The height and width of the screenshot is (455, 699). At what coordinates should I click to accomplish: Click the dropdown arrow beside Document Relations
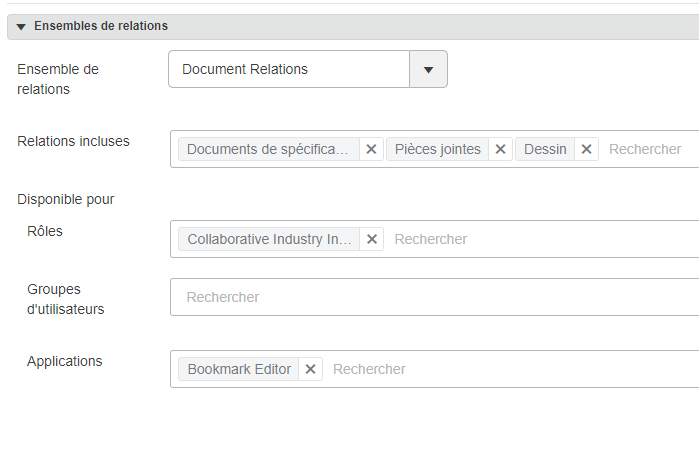428,69
